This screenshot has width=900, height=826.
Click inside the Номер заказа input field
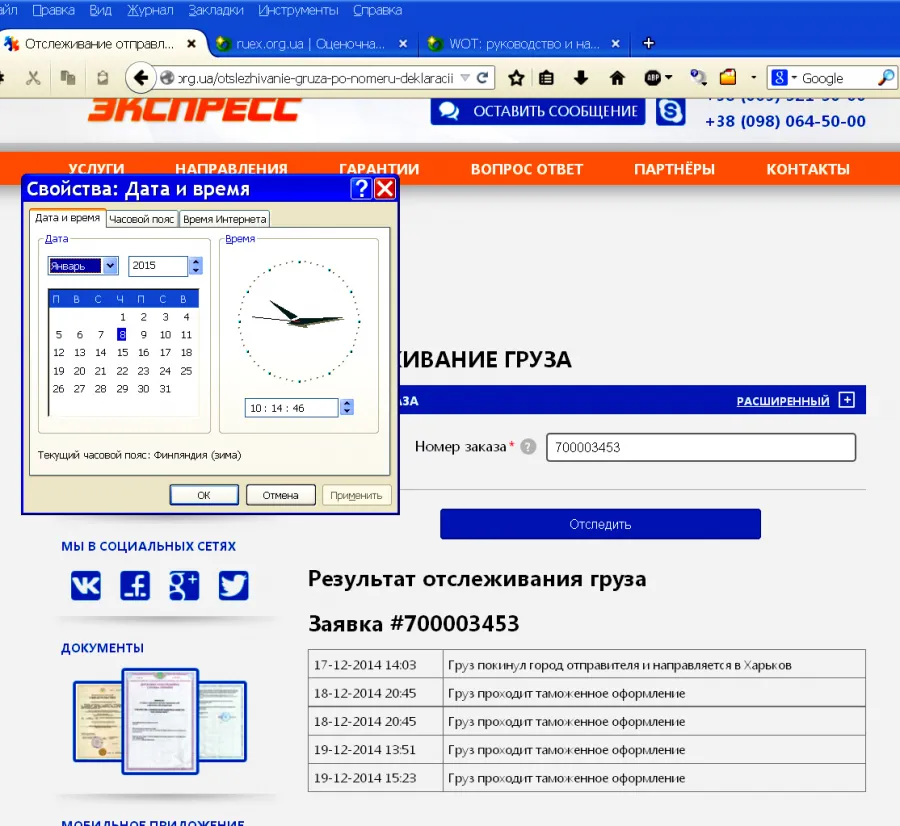pyautogui.click(x=701, y=447)
